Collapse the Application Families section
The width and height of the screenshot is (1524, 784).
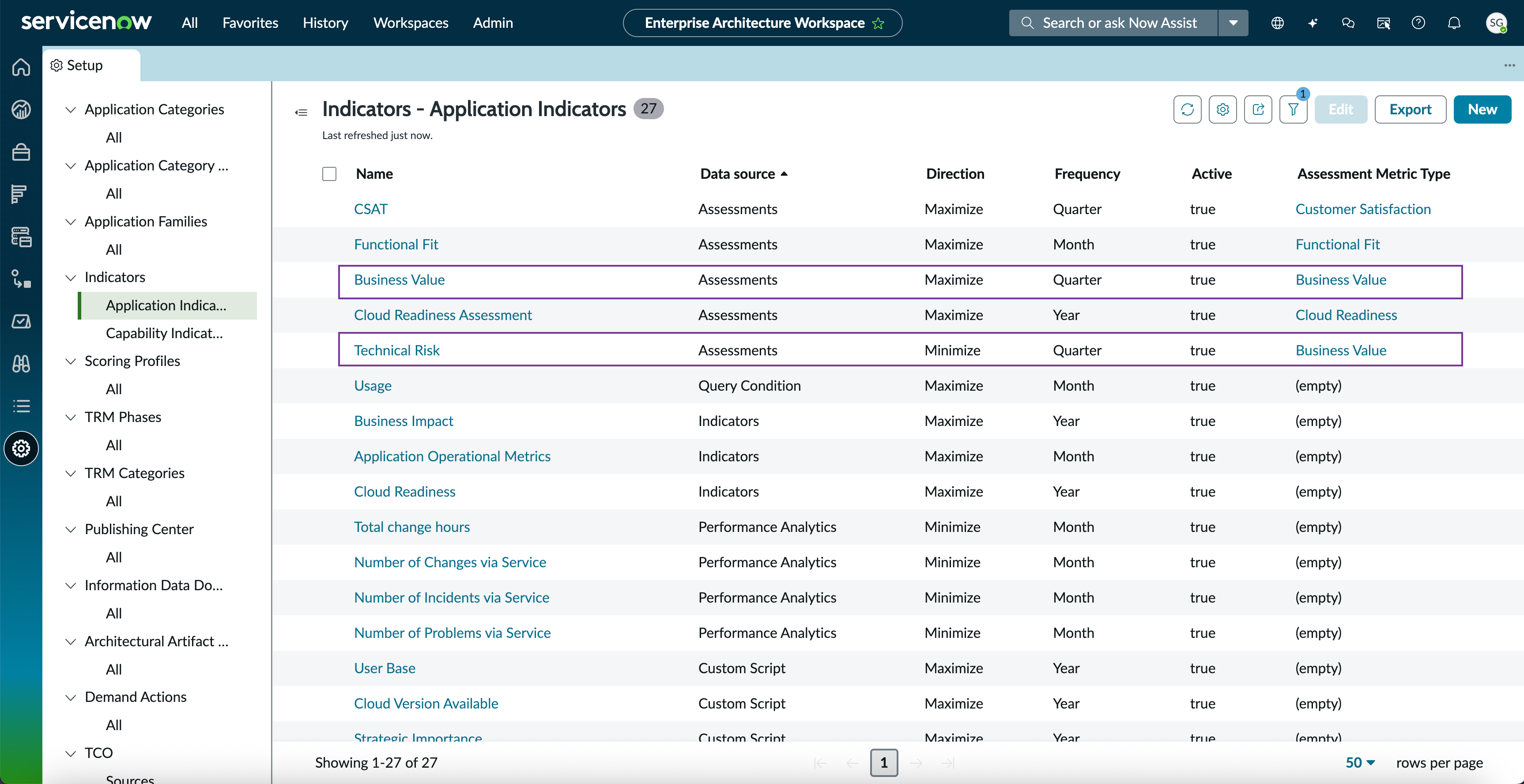[70, 222]
